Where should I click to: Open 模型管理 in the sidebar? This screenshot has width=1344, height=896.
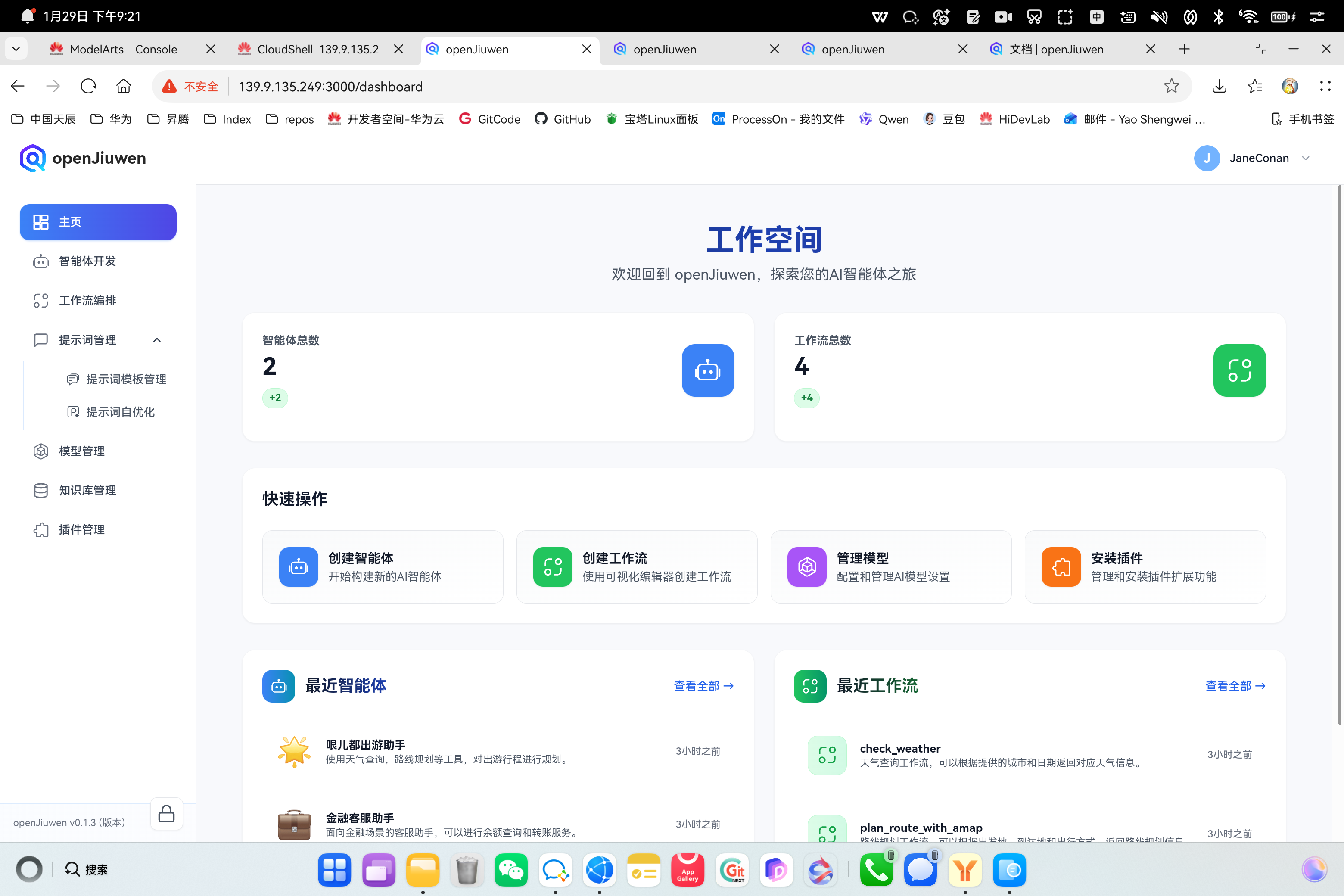tap(82, 451)
